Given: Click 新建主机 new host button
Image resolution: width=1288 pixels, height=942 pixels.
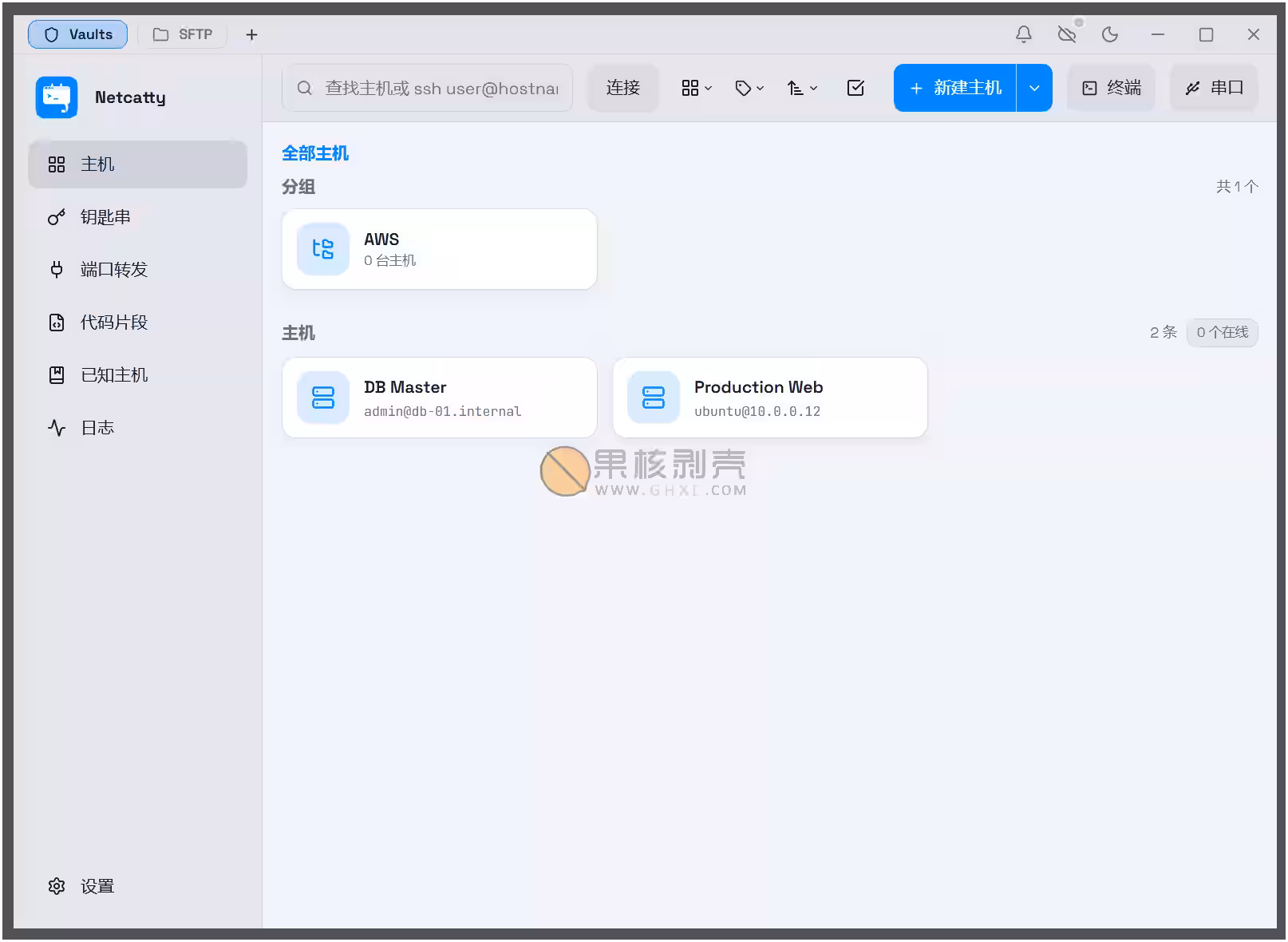Looking at the screenshot, I should [x=955, y=88].
